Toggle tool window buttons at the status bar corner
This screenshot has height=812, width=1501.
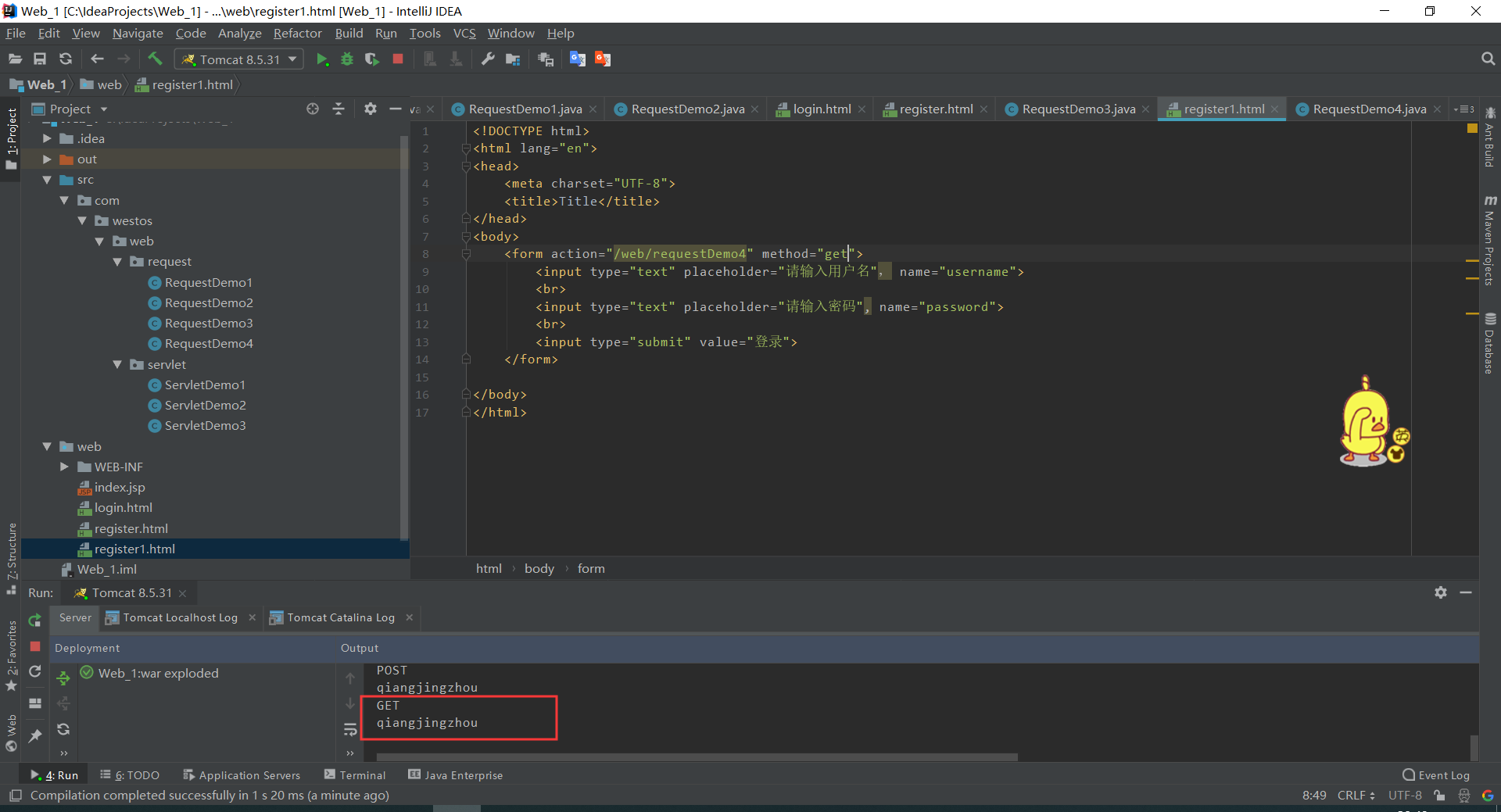(15, 795)
